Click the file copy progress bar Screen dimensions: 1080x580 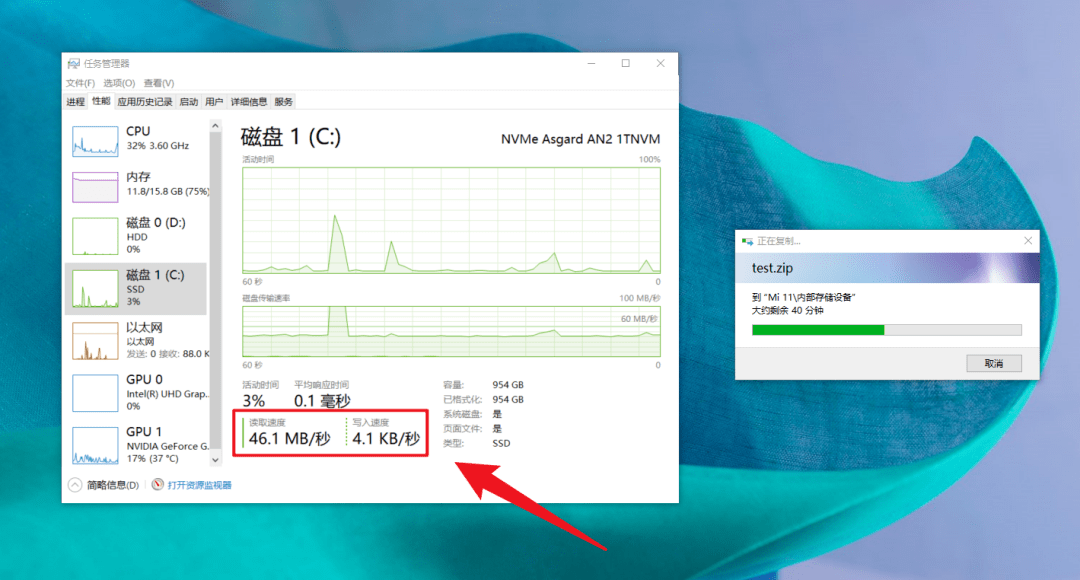pyautogui.click(x=885, y=330)
